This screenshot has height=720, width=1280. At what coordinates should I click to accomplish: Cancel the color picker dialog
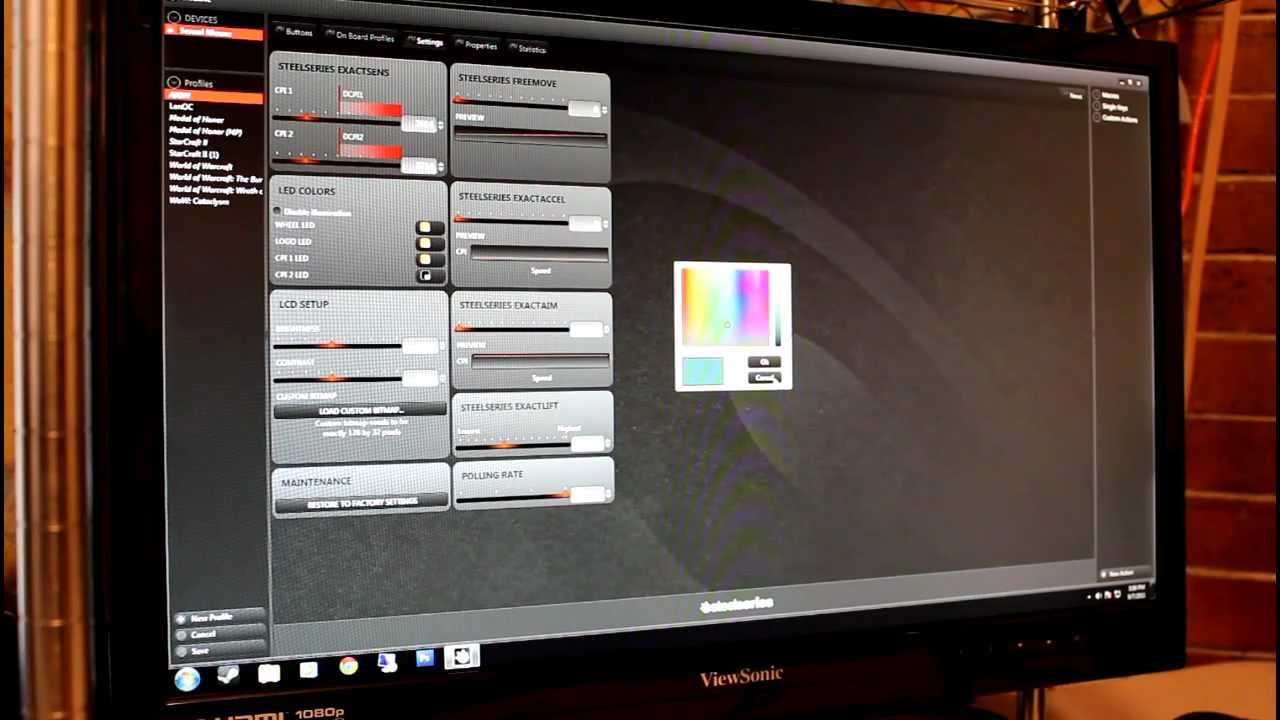click(764, 377)
